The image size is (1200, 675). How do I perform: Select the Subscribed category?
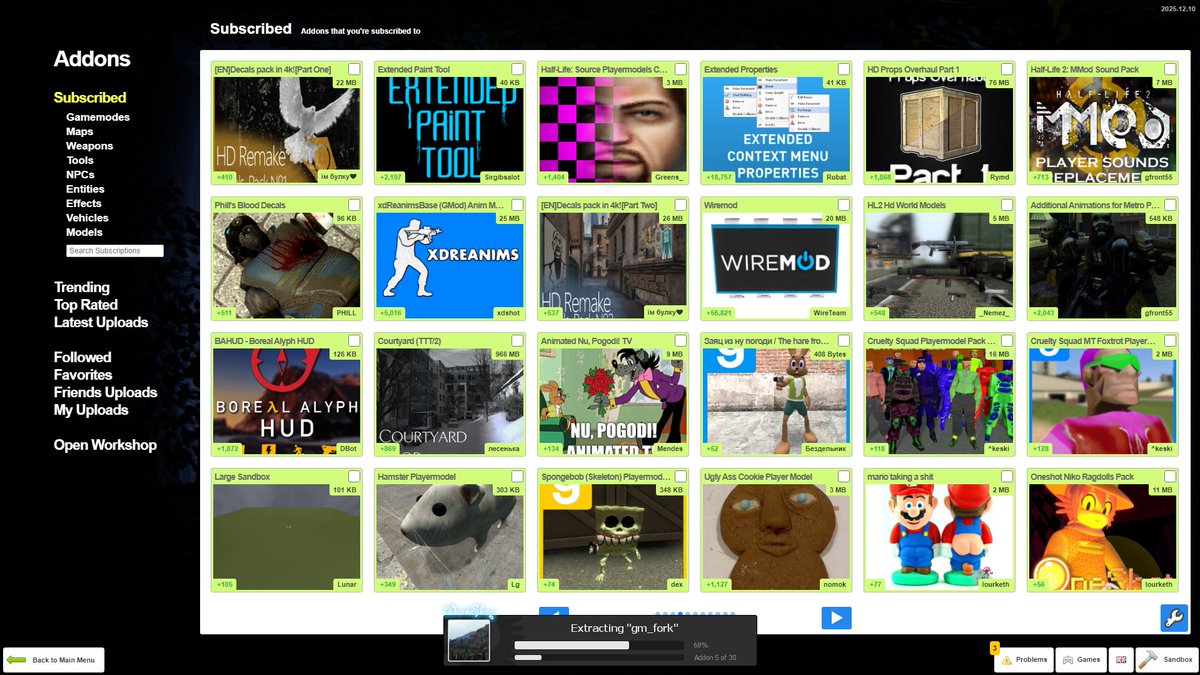90,98
